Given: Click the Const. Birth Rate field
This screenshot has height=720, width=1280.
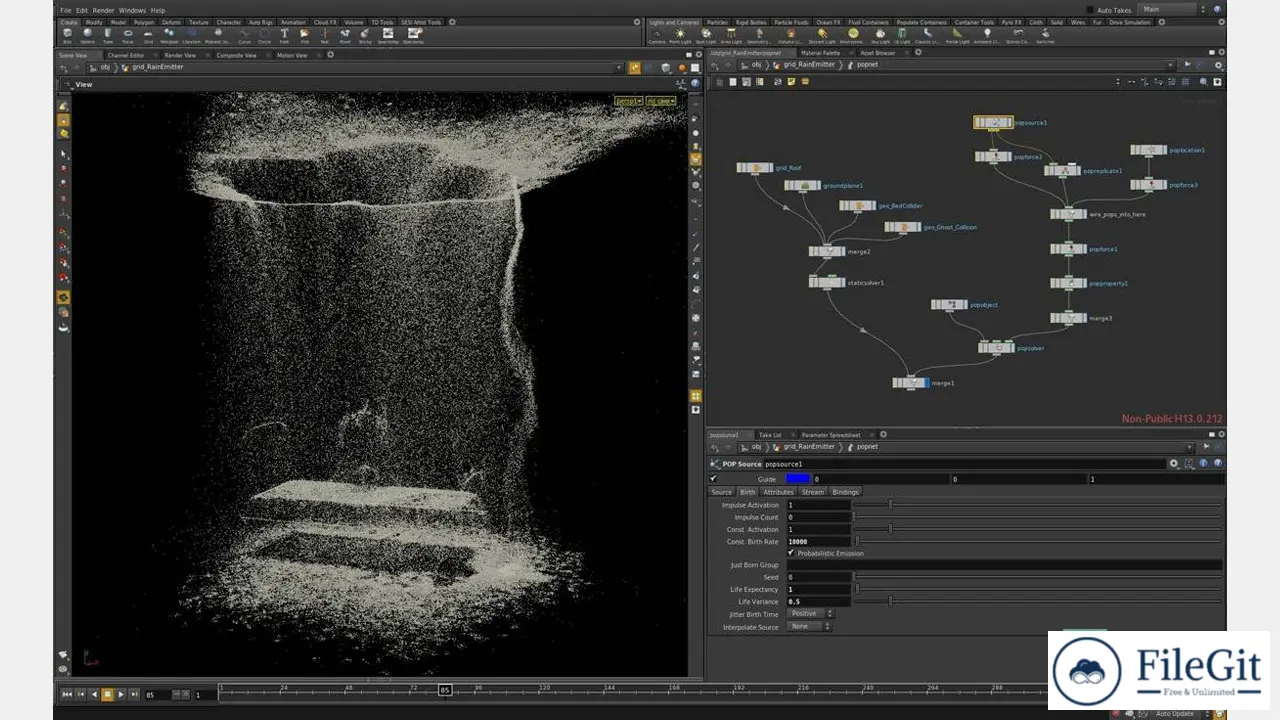Looking at the screenshot, I should click(818, 541).
